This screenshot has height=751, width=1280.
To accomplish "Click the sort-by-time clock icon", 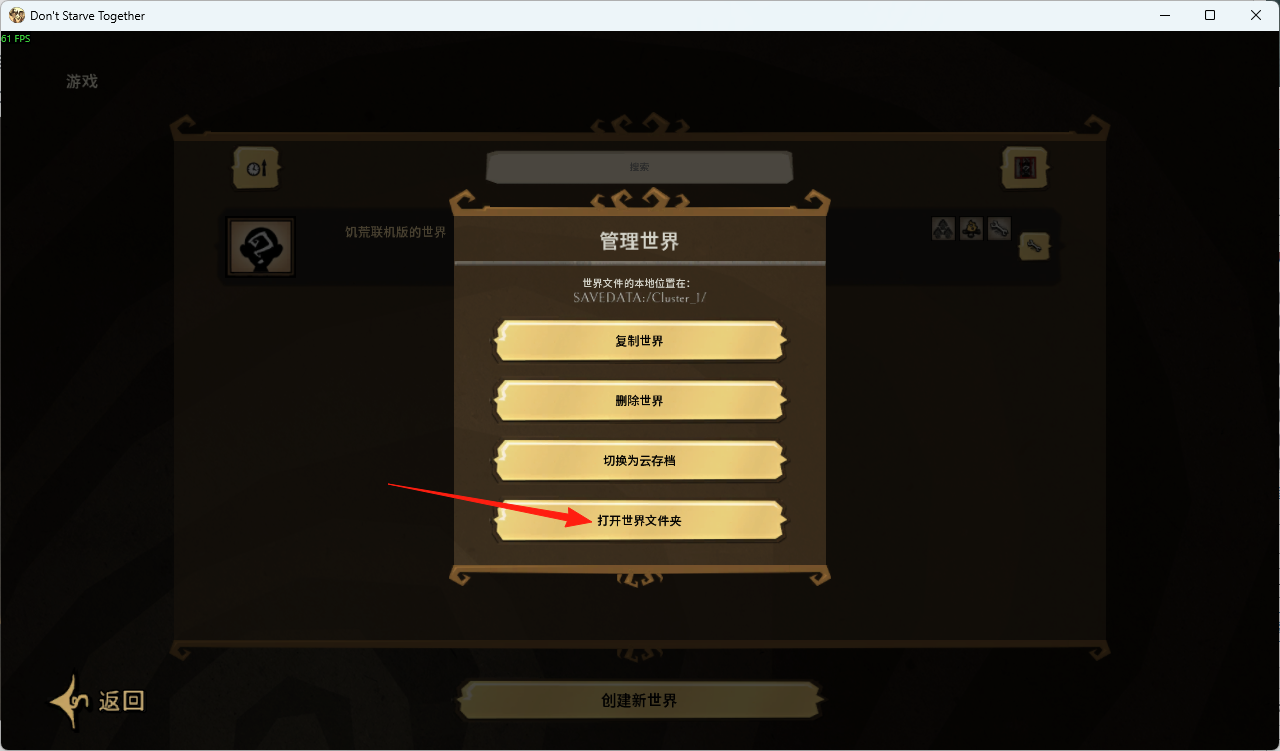I will coord(256,168).
